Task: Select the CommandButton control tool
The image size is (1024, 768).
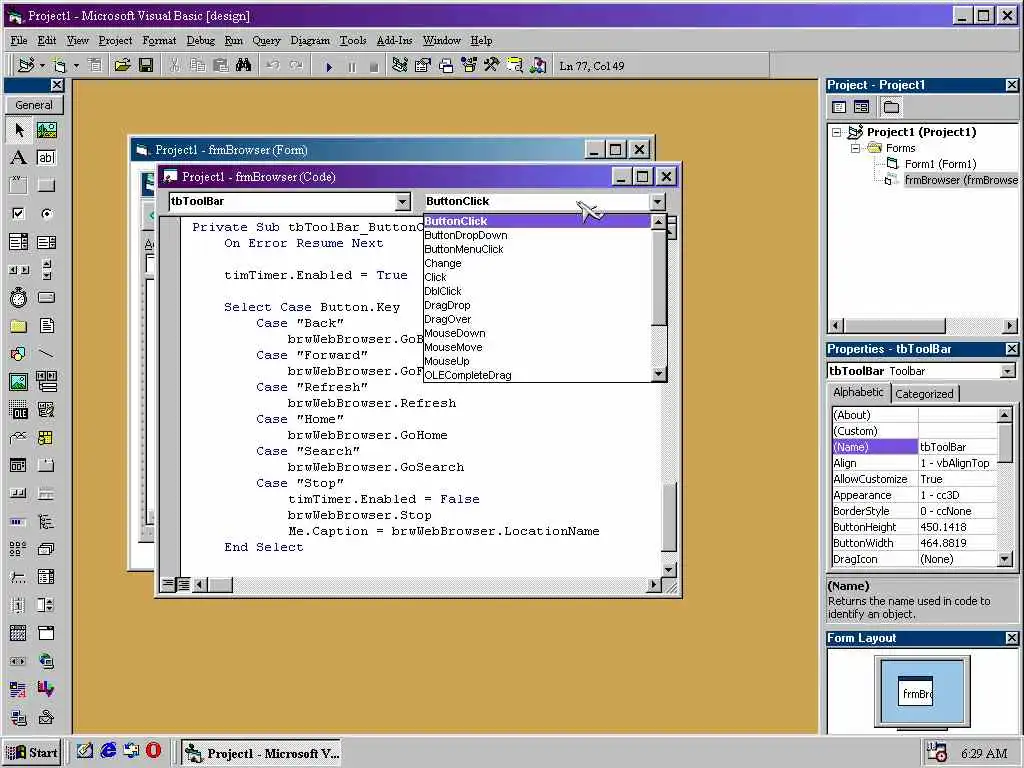Action: 46,185
